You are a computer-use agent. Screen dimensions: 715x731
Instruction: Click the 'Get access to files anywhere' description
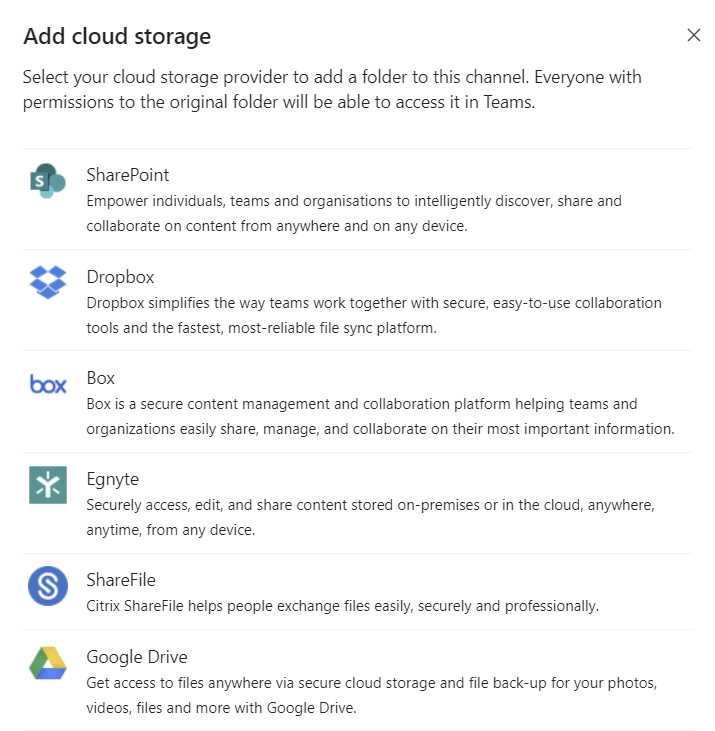pos(371,695)
